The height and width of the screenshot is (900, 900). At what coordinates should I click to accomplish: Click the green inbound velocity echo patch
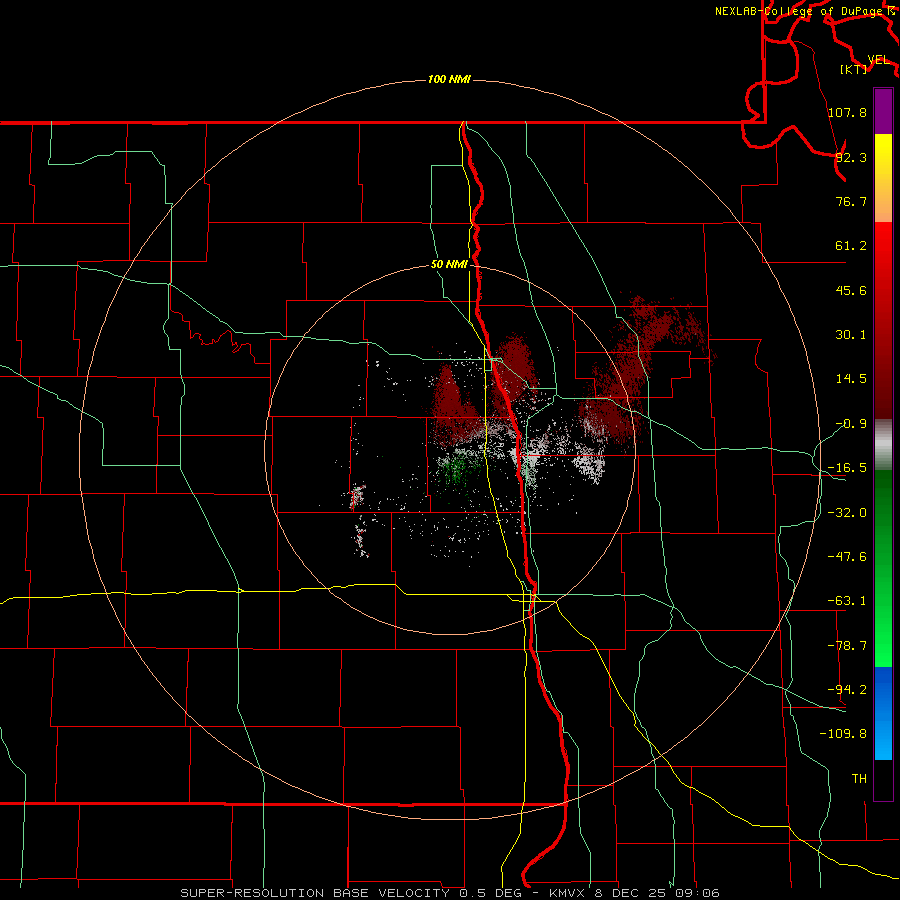point(457,470)
